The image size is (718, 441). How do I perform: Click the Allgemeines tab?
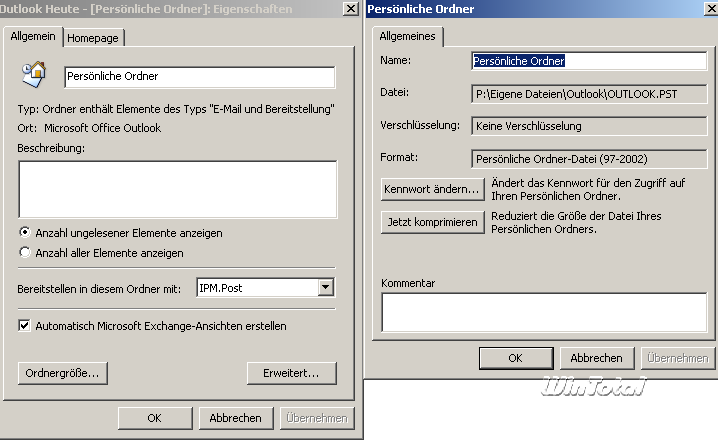click(x=410, y=36)
